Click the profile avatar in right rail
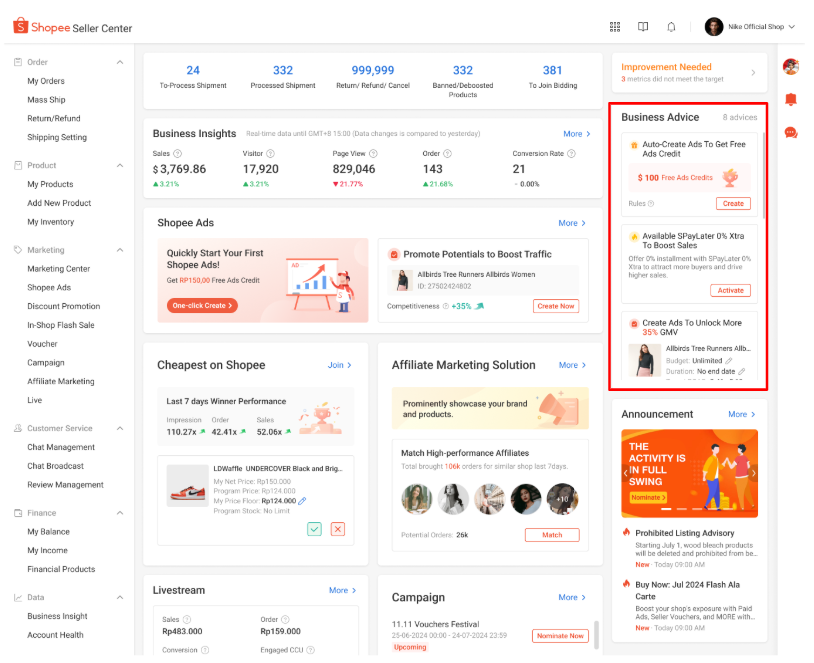814x663 pixels. [791, 66]
